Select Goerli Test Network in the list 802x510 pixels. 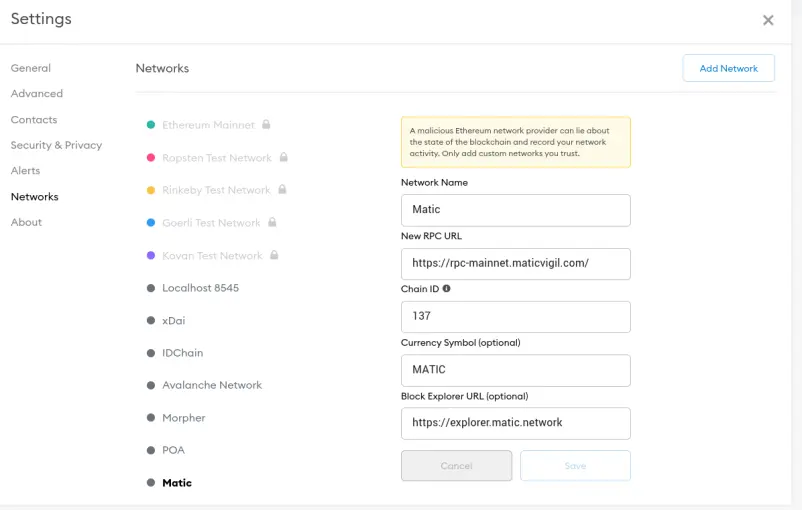coord(211,223)
